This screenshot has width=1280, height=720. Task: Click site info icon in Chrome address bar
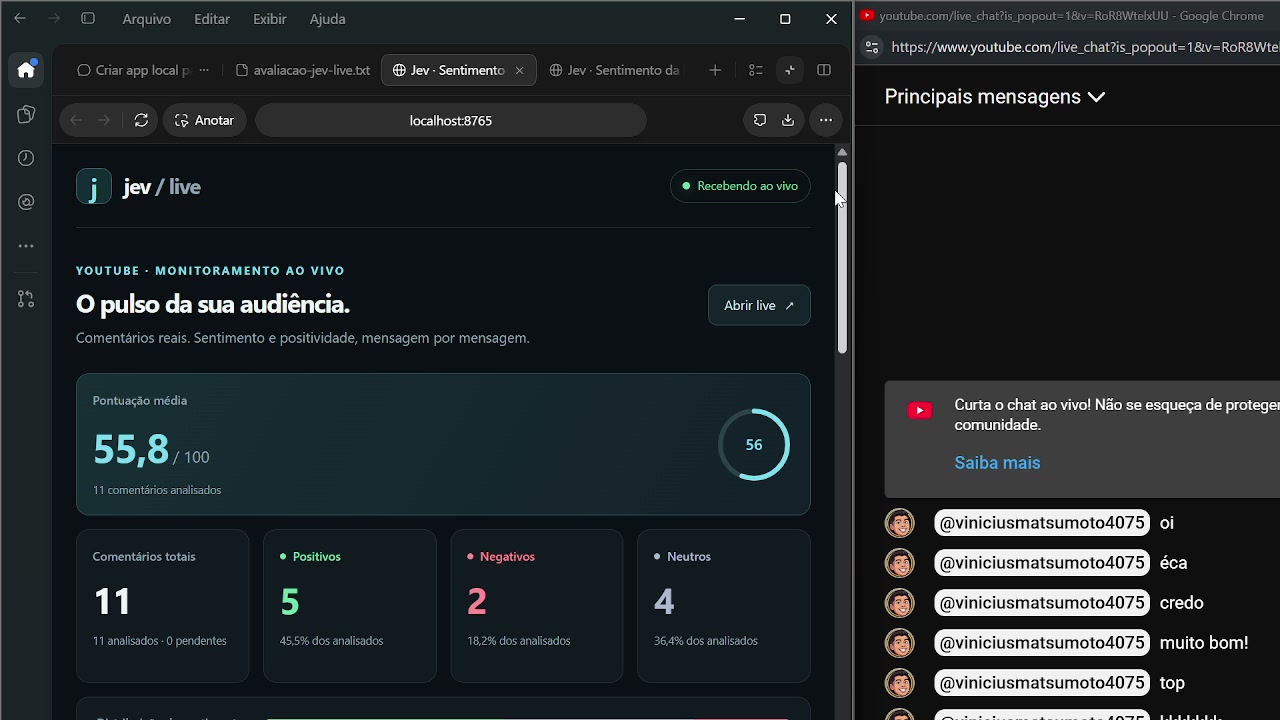pos(872,47)
